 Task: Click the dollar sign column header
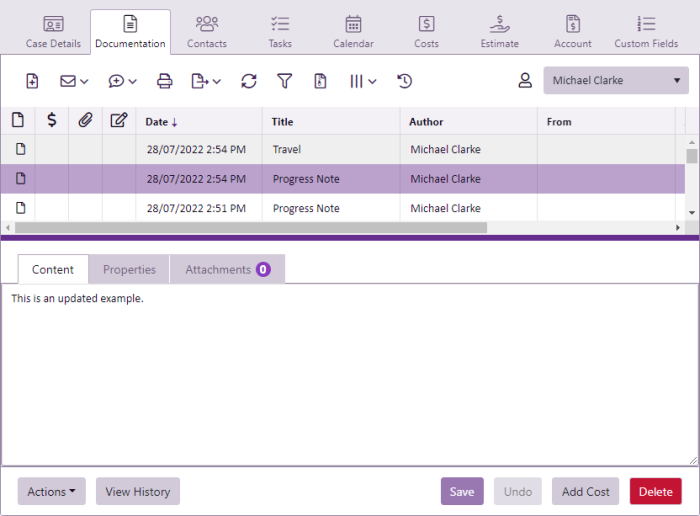(51, 121)
